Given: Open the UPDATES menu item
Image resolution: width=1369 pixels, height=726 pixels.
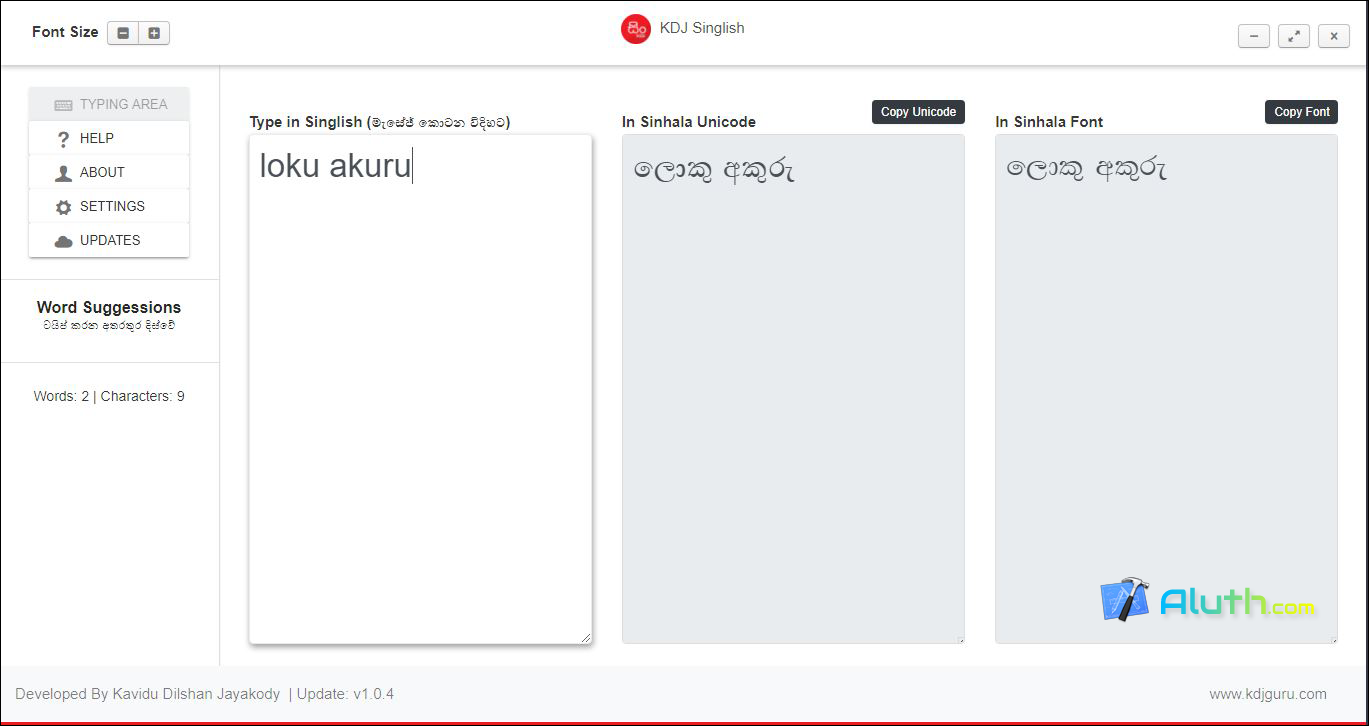Looking at the screenshot, I should pos(109,240).
